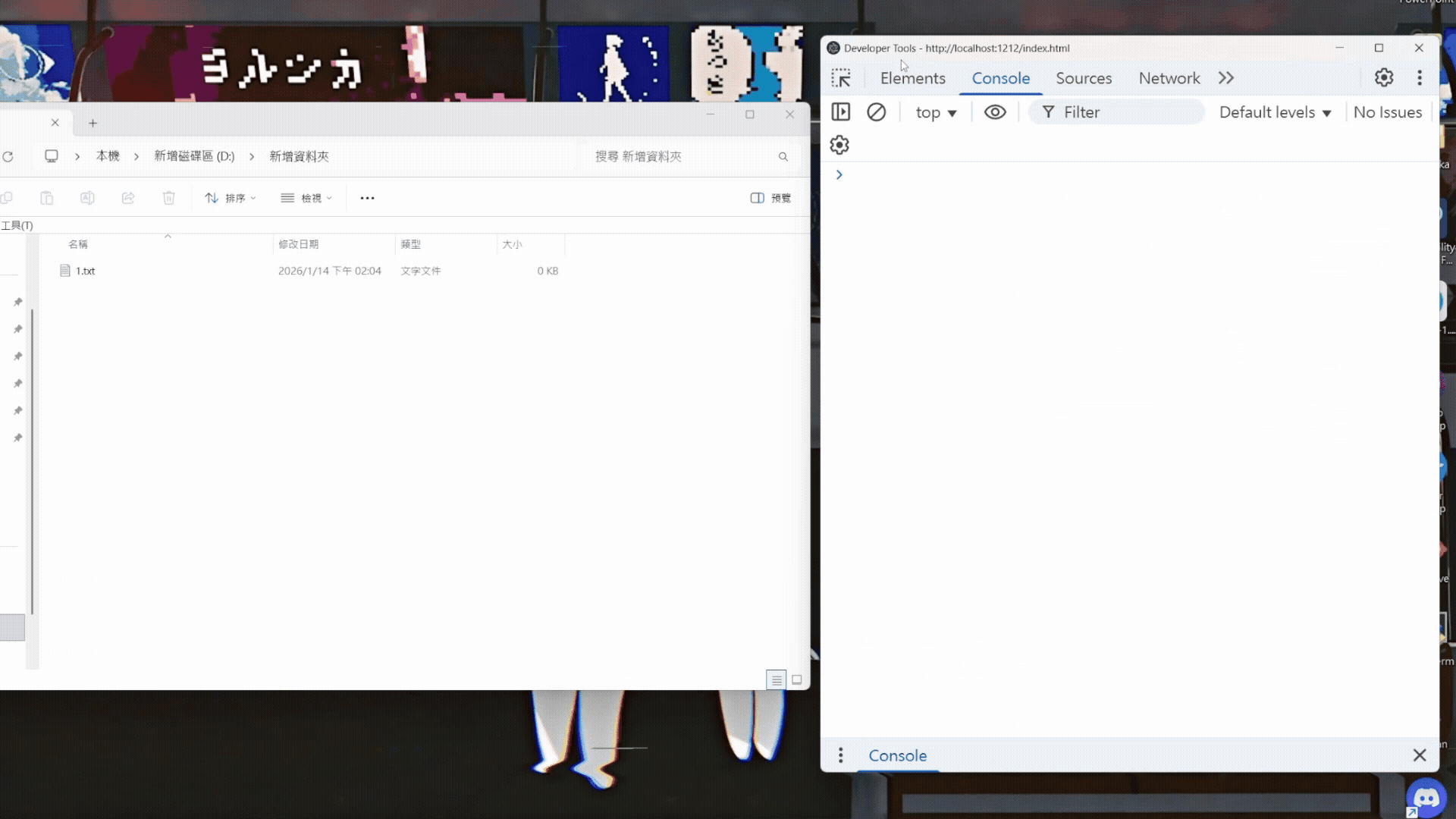Show more DevTools panels via chevron

[1226, 77]
